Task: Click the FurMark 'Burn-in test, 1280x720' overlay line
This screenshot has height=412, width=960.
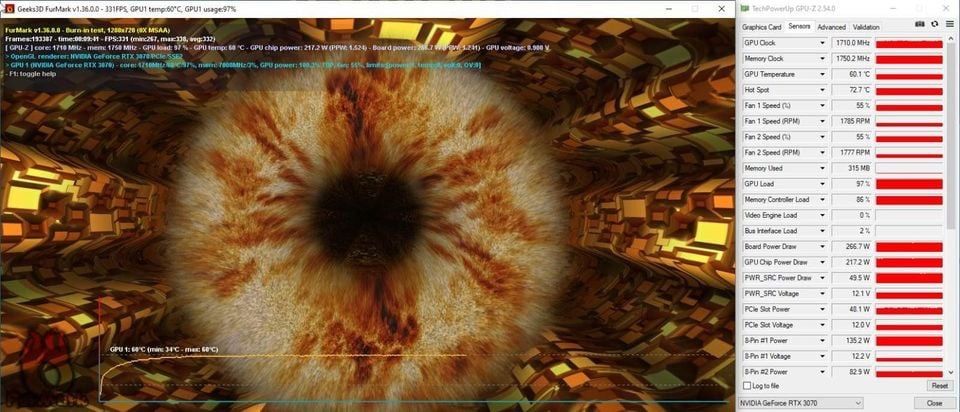Action: coord(86,29)
